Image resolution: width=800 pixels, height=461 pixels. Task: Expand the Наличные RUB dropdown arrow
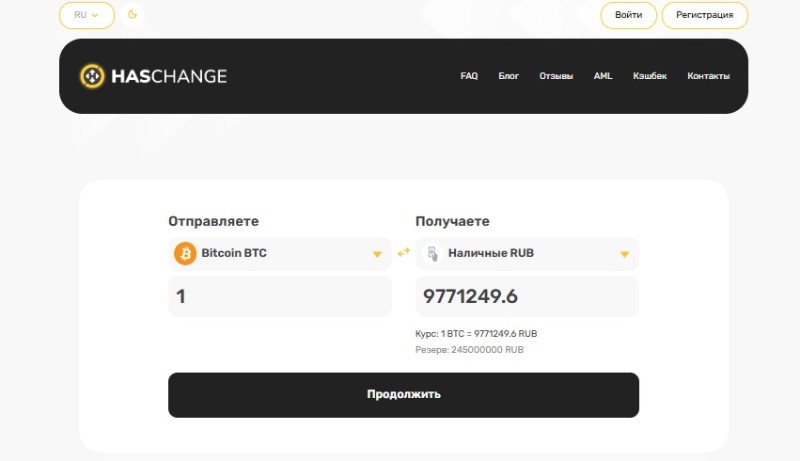tap(624, 254)
